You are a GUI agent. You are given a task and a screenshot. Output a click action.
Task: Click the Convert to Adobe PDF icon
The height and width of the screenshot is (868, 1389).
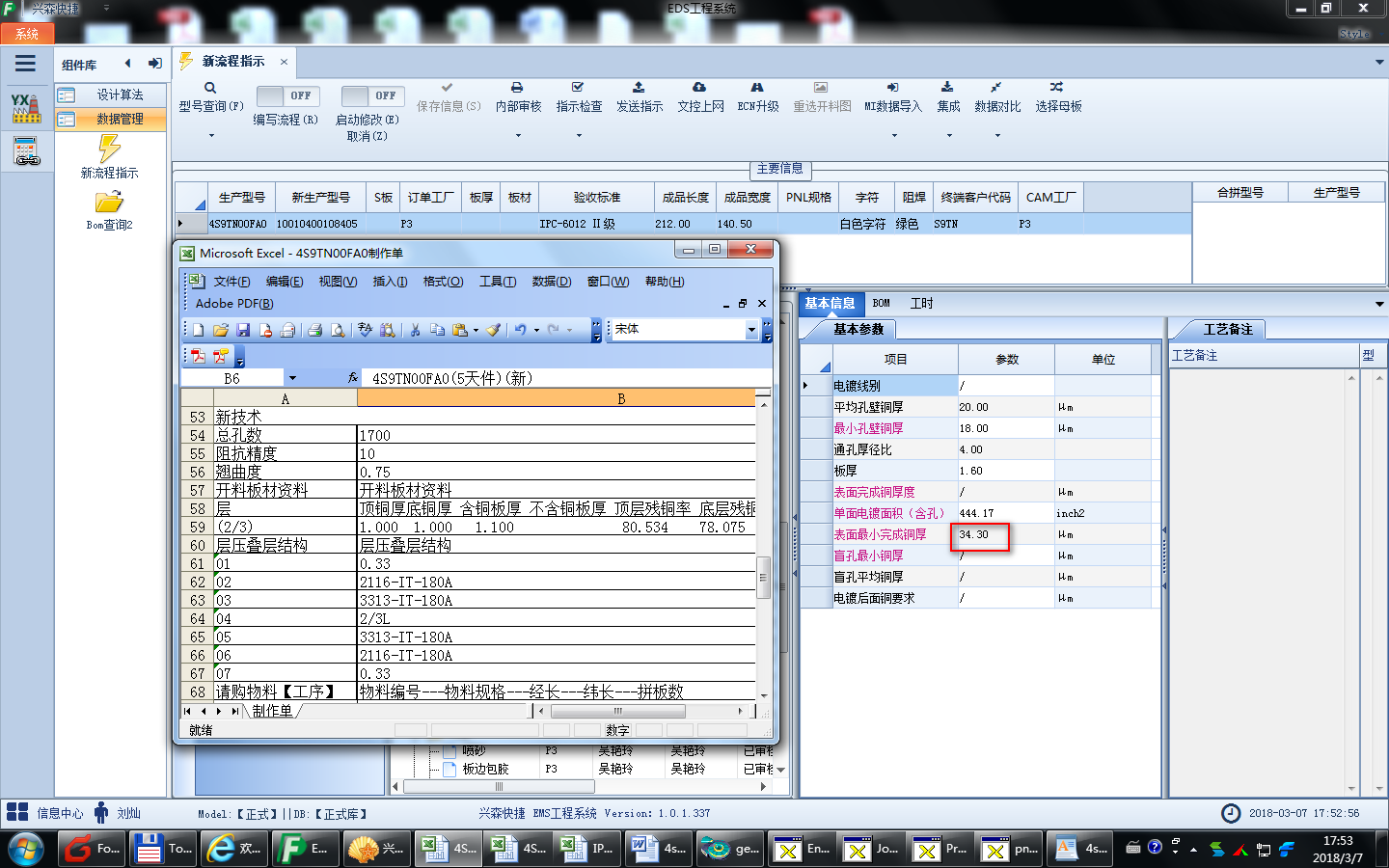point(198,356)
